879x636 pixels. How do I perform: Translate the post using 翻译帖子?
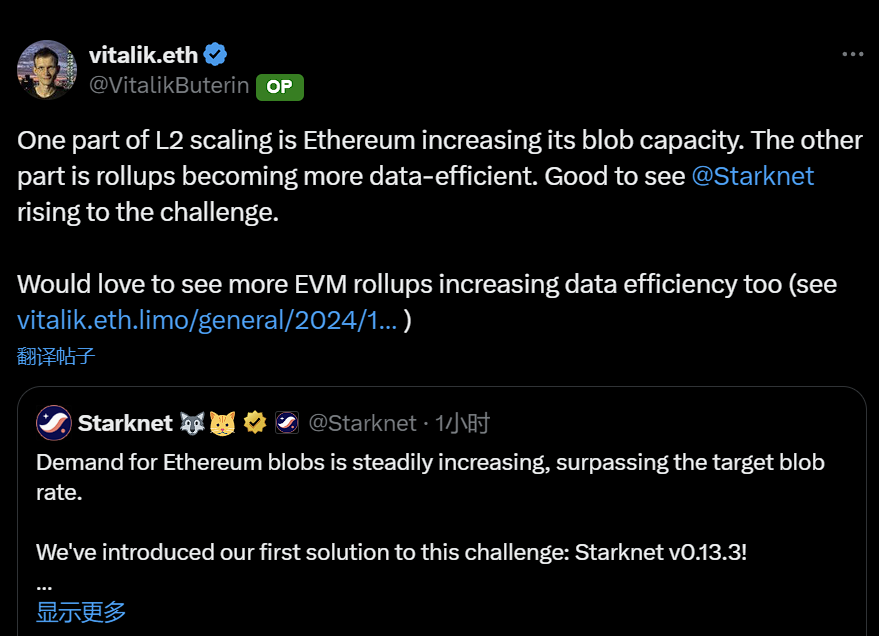pos(54,356)
